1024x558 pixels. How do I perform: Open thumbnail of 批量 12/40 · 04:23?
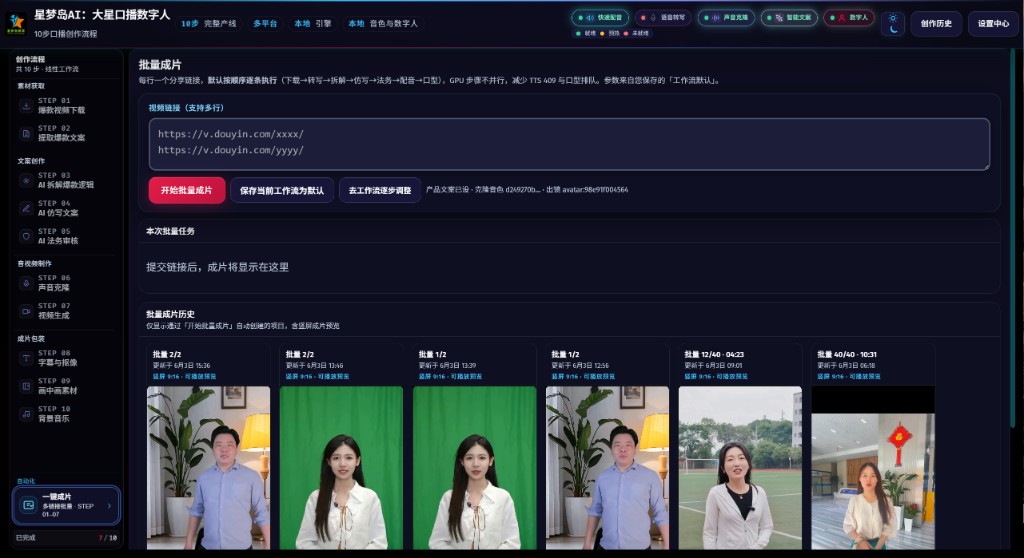[x=740, y=467]
